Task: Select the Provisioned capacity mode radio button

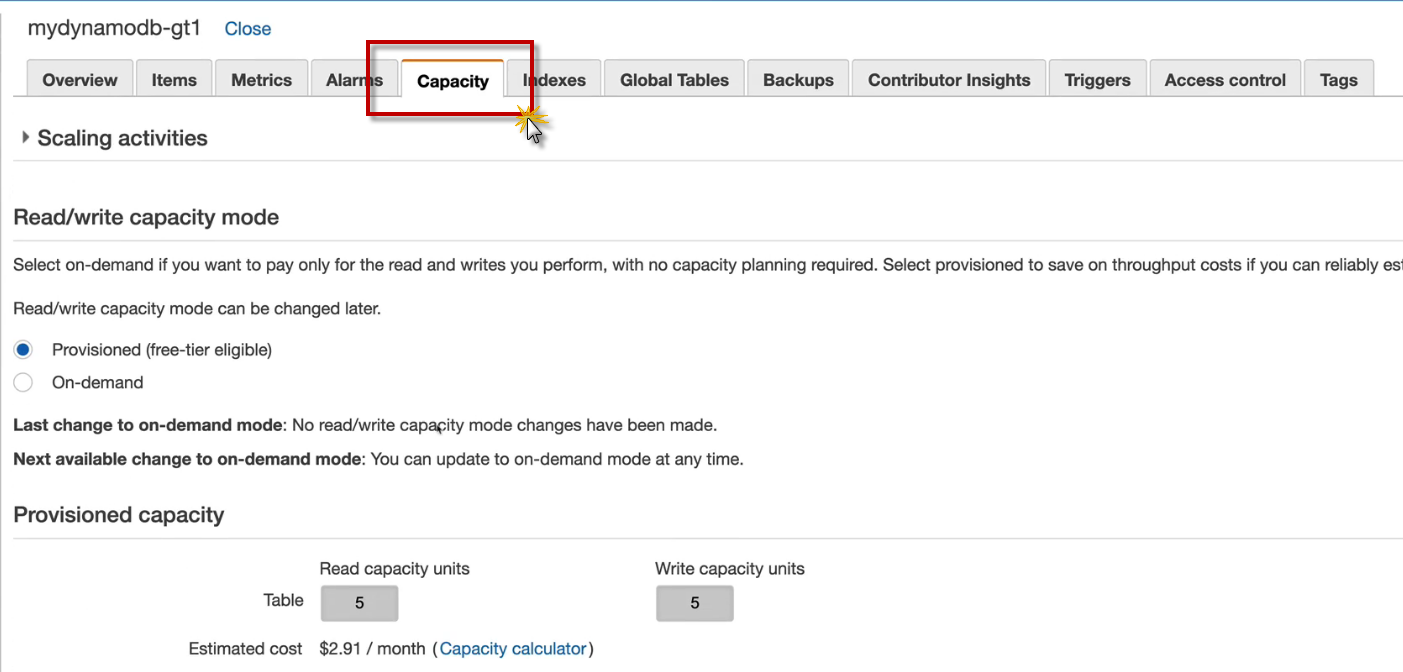Action: pyautogui.click(x=23, y=350)
